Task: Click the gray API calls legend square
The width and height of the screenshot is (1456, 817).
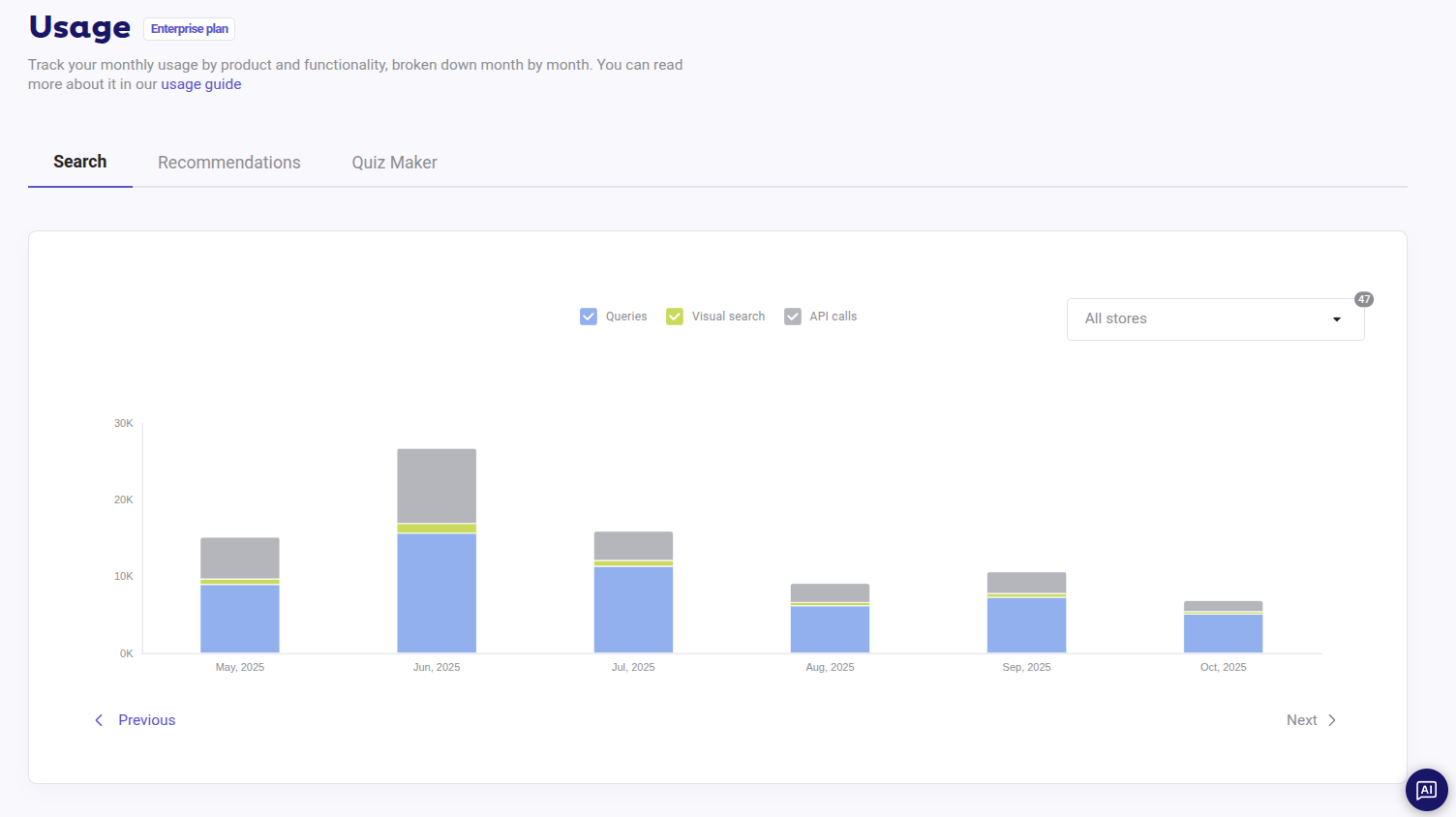Action: point(793,316)
